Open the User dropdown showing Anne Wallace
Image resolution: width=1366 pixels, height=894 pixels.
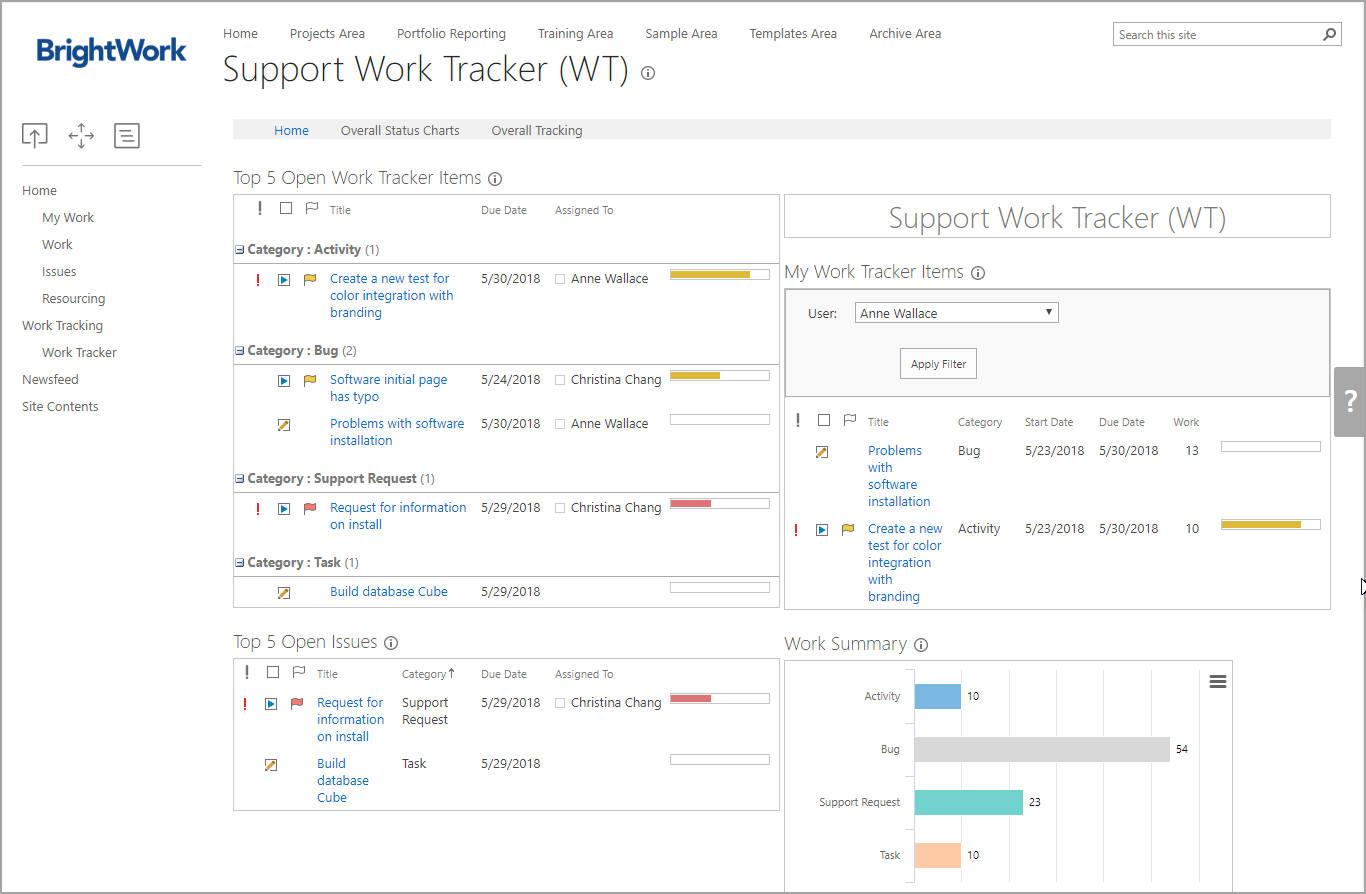click(x=957, y=313)
